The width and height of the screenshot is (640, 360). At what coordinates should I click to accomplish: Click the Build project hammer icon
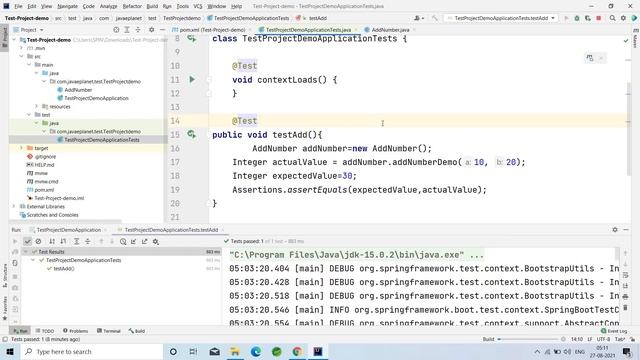pos(435,18)
